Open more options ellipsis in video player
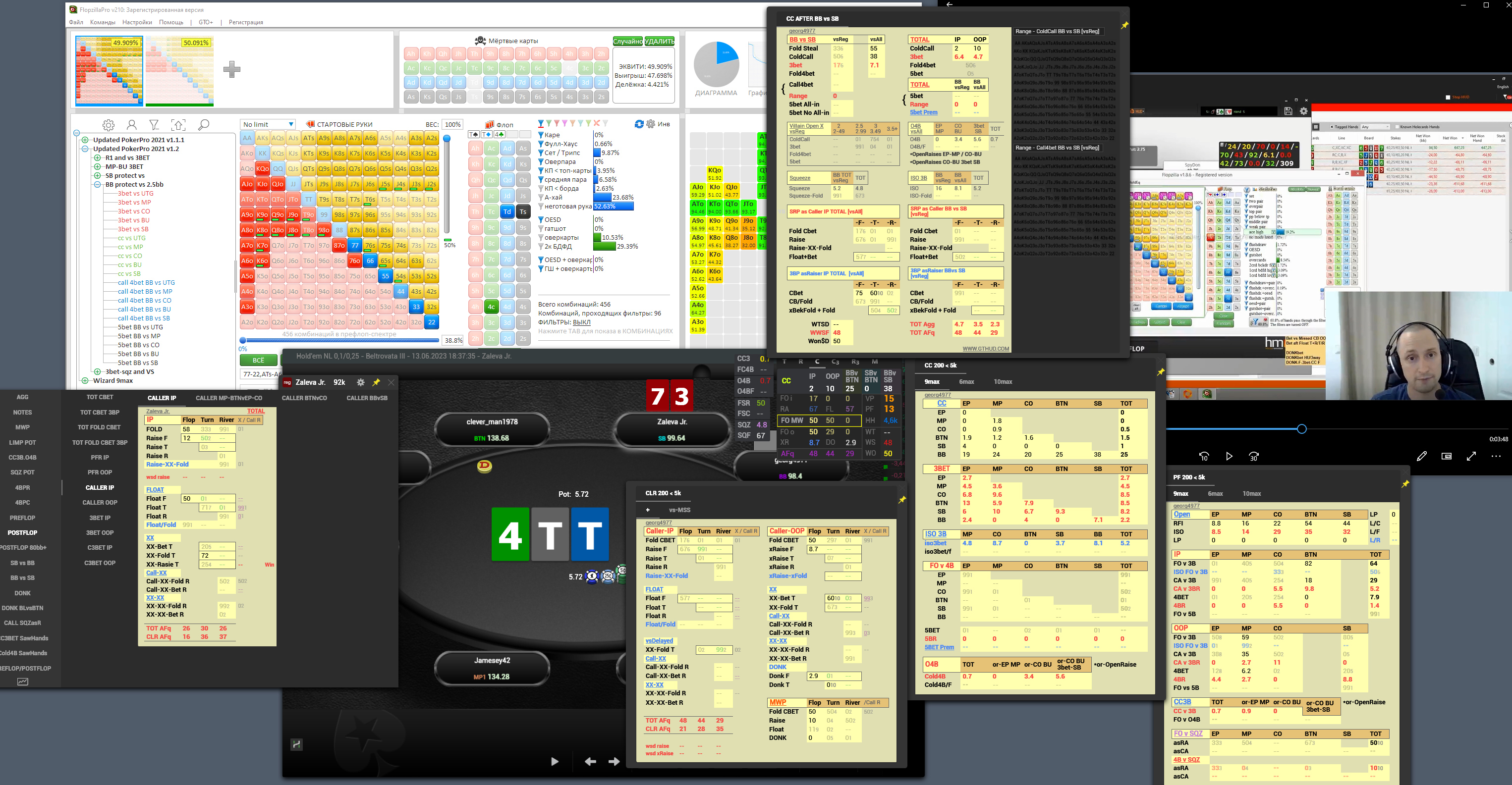1512x785 pixels. [1496, 456]
